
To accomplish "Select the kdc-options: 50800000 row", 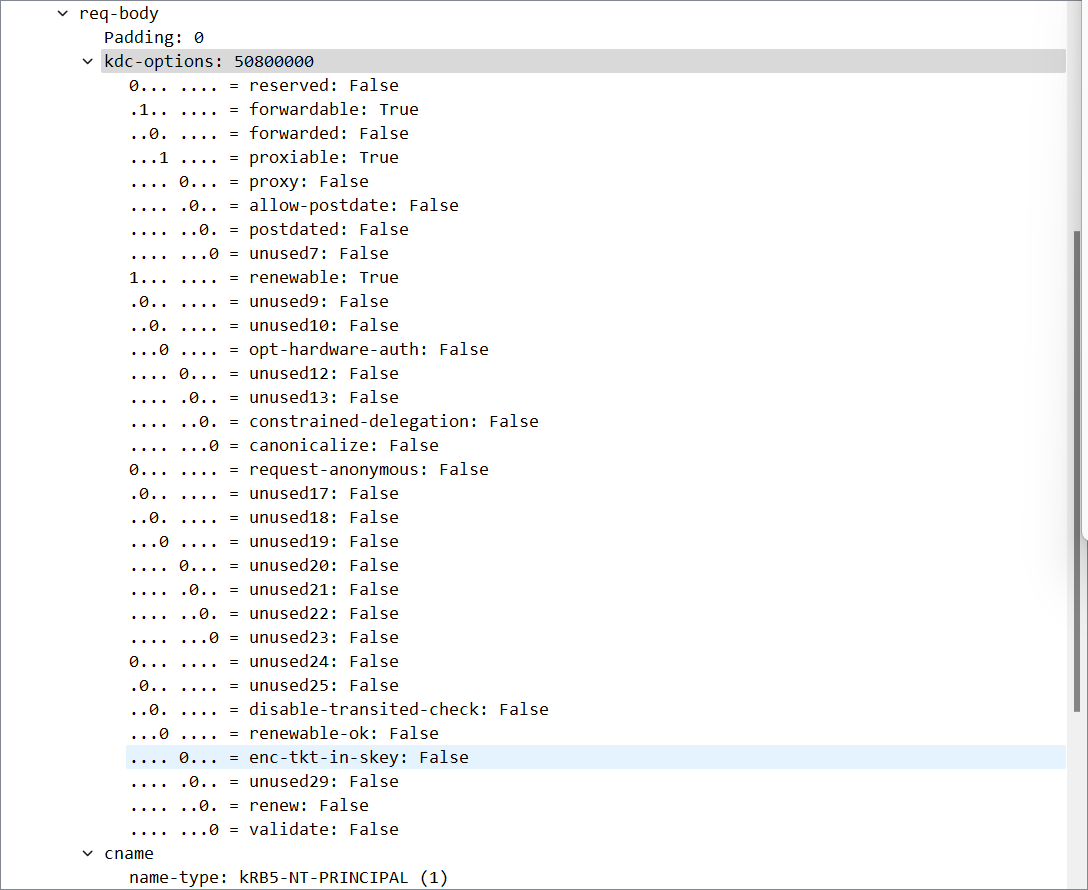I will (209, 62).
